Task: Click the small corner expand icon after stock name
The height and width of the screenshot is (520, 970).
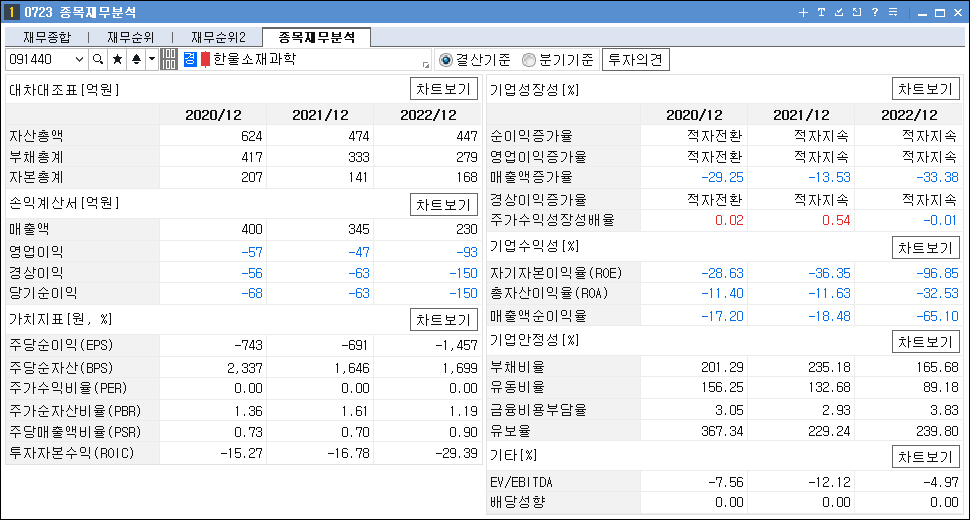Action: tap(426, 65)
